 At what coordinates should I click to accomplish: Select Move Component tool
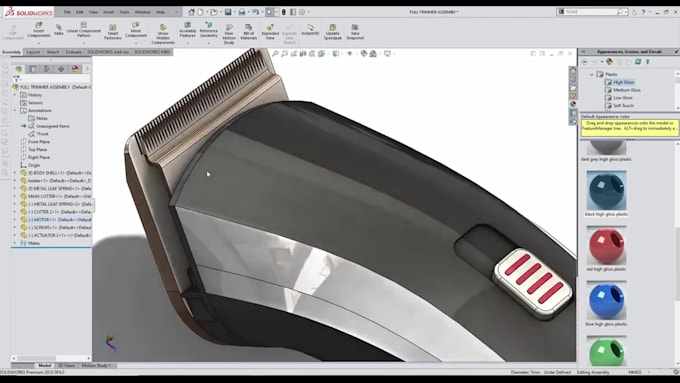(136, 30)
